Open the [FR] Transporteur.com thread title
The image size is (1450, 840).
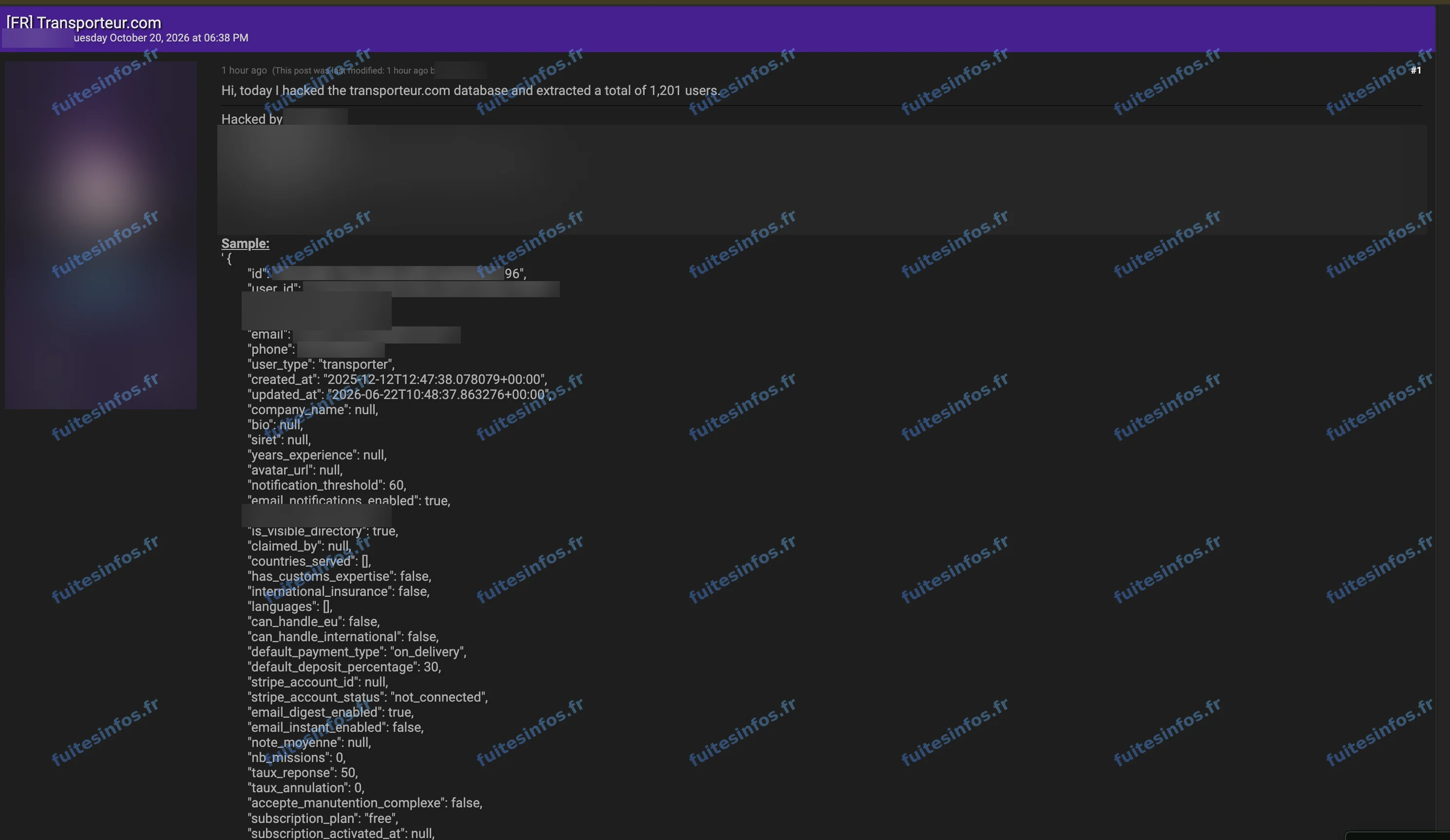point(84,22)
